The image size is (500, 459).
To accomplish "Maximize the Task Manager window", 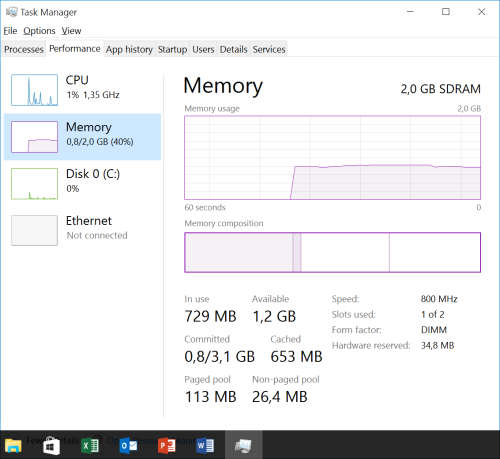I will tap(446, 12).
